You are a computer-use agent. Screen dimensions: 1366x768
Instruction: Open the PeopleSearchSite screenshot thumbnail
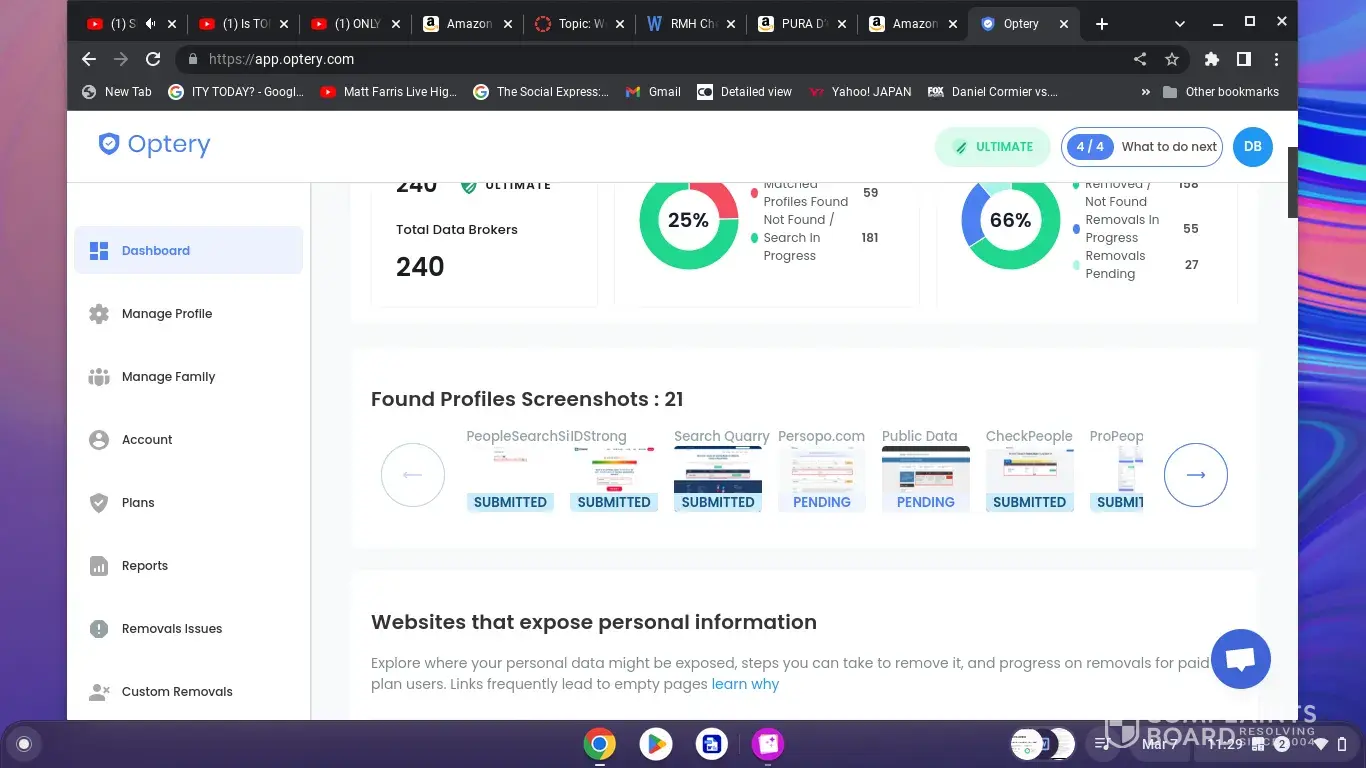[x=510, y=479]
